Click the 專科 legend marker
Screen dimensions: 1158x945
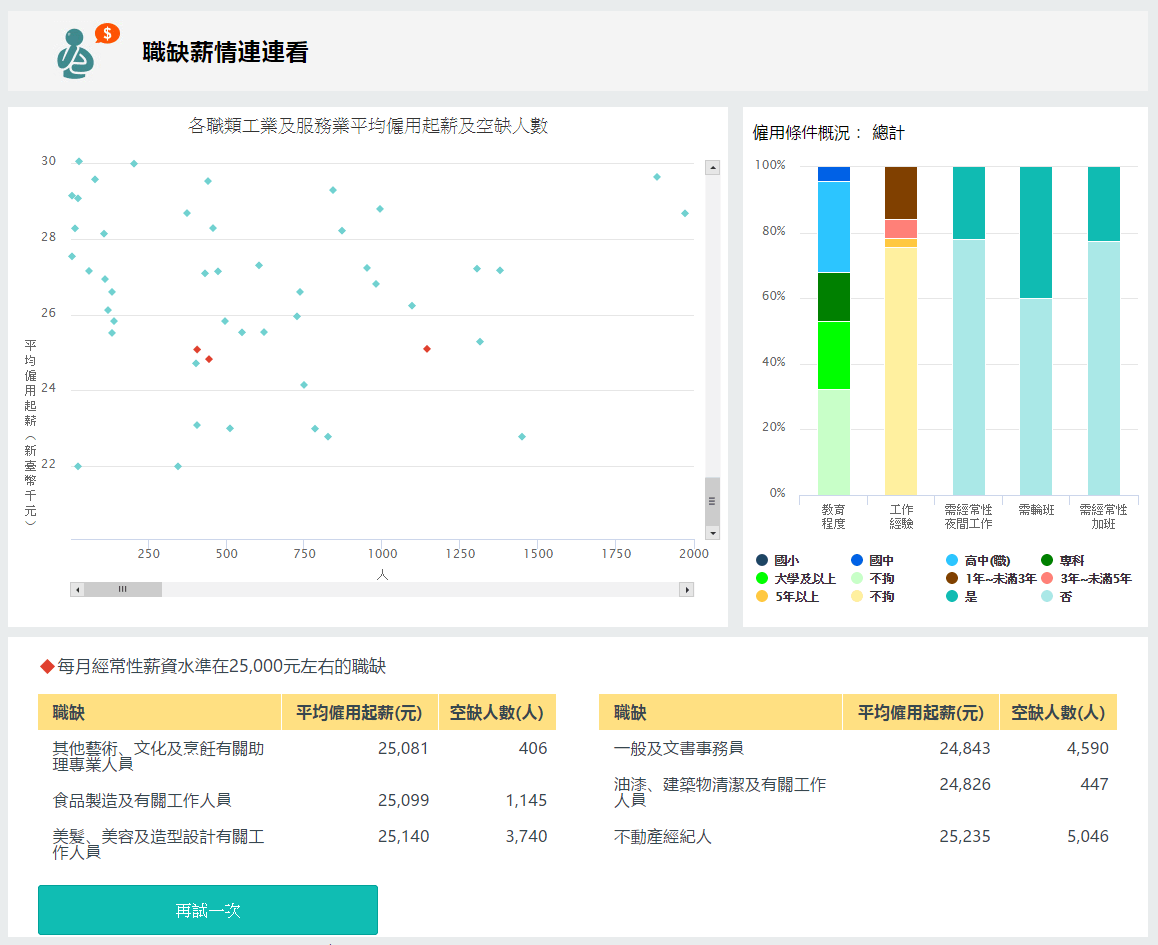click(1047, 561)
